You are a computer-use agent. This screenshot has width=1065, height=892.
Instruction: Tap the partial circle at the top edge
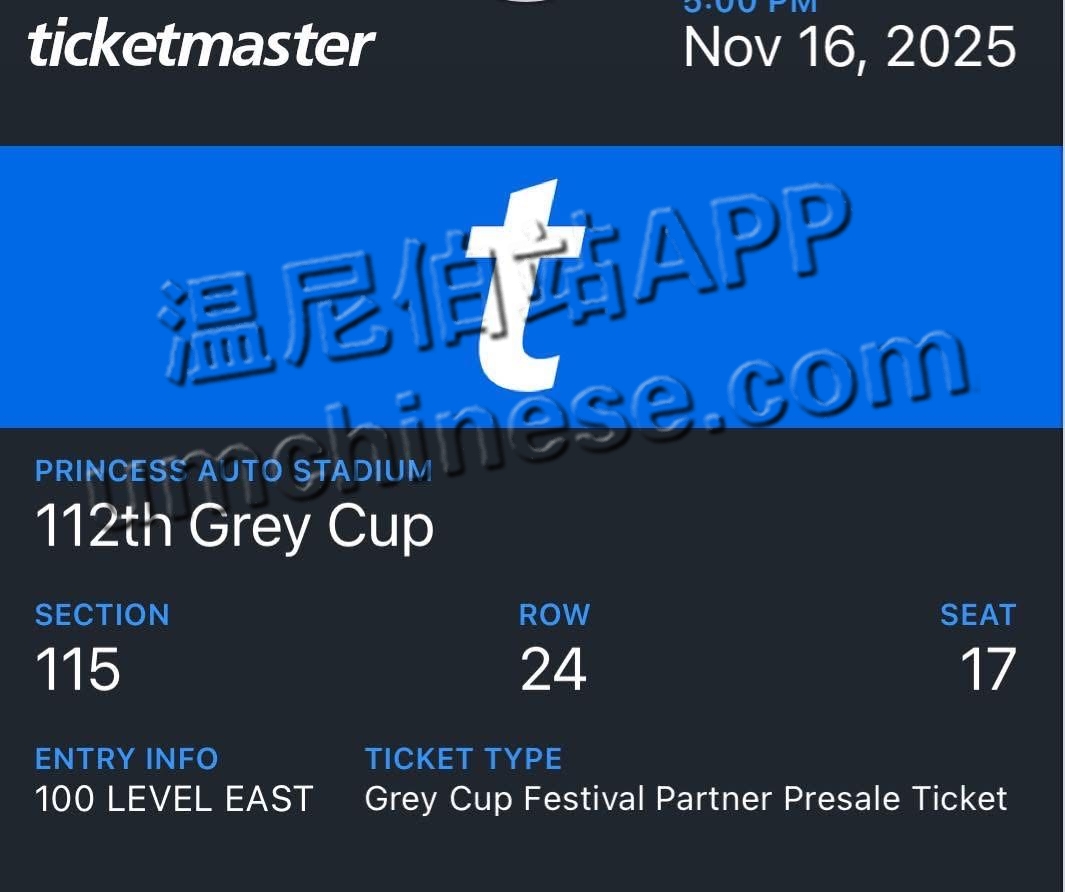(x=529, y=3)
